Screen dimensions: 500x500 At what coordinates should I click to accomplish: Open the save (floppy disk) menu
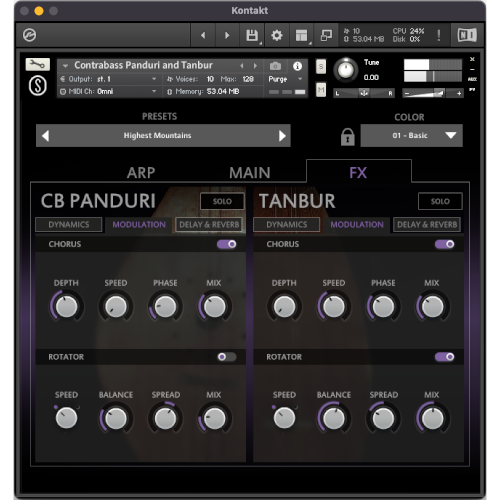pos(252,35)
